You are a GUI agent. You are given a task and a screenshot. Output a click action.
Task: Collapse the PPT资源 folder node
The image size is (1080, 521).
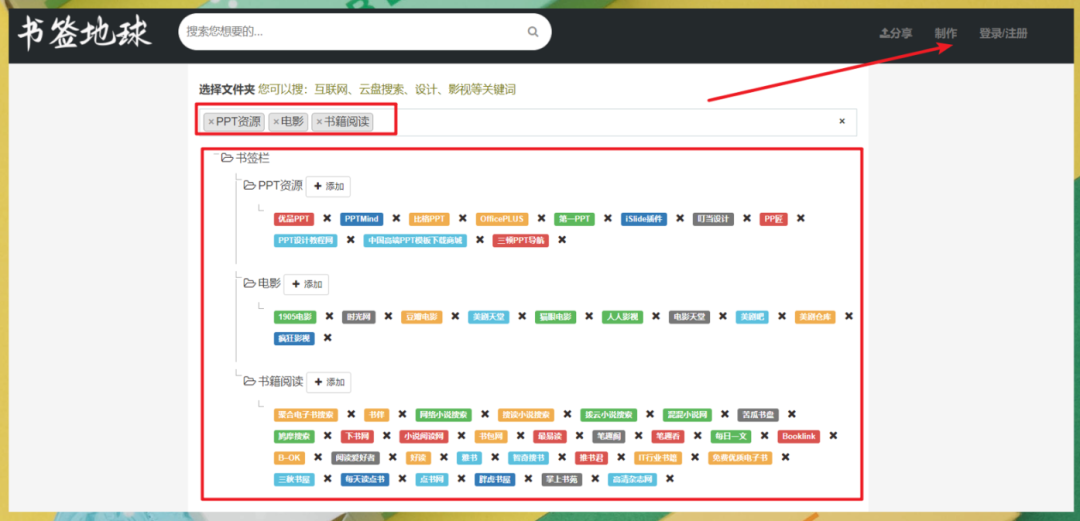[249, 185]
